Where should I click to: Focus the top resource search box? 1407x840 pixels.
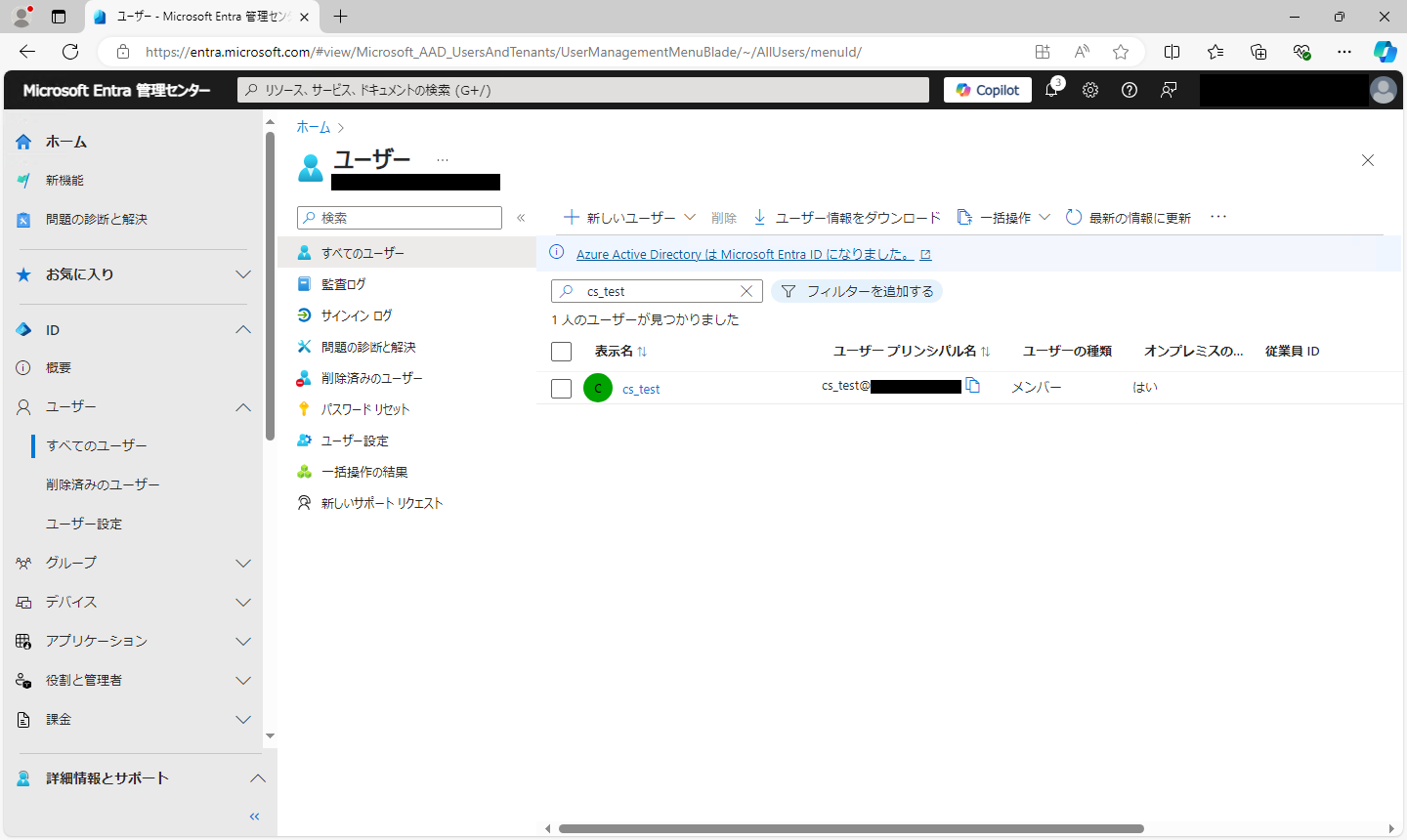click(583, 90)
